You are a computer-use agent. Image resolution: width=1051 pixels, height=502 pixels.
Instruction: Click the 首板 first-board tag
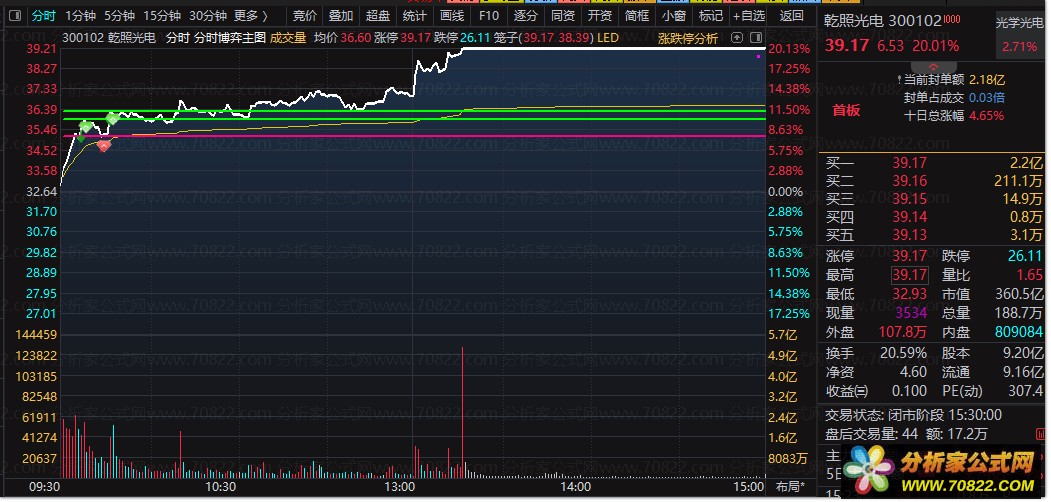pyautogui.click(x=846, y=111)
